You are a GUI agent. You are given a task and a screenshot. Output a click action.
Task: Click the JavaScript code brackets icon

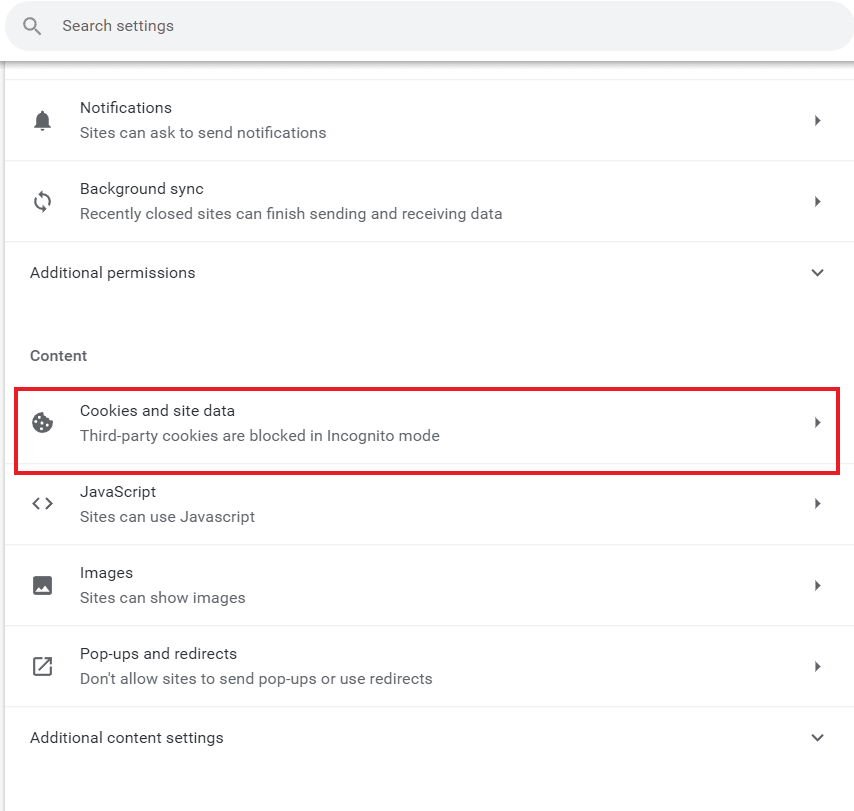click(x=42, y=503)
